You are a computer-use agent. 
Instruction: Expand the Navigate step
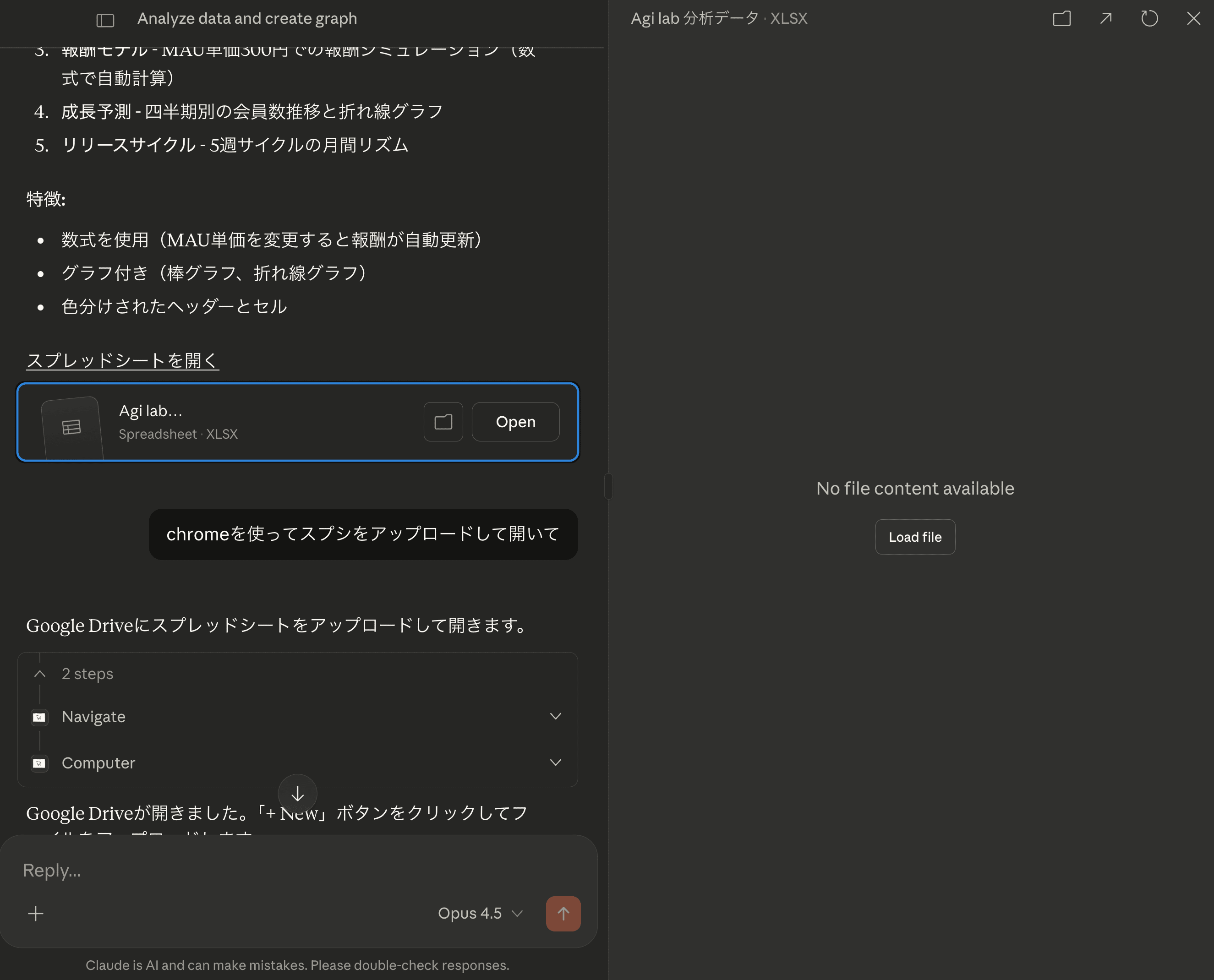click(555, 716)
